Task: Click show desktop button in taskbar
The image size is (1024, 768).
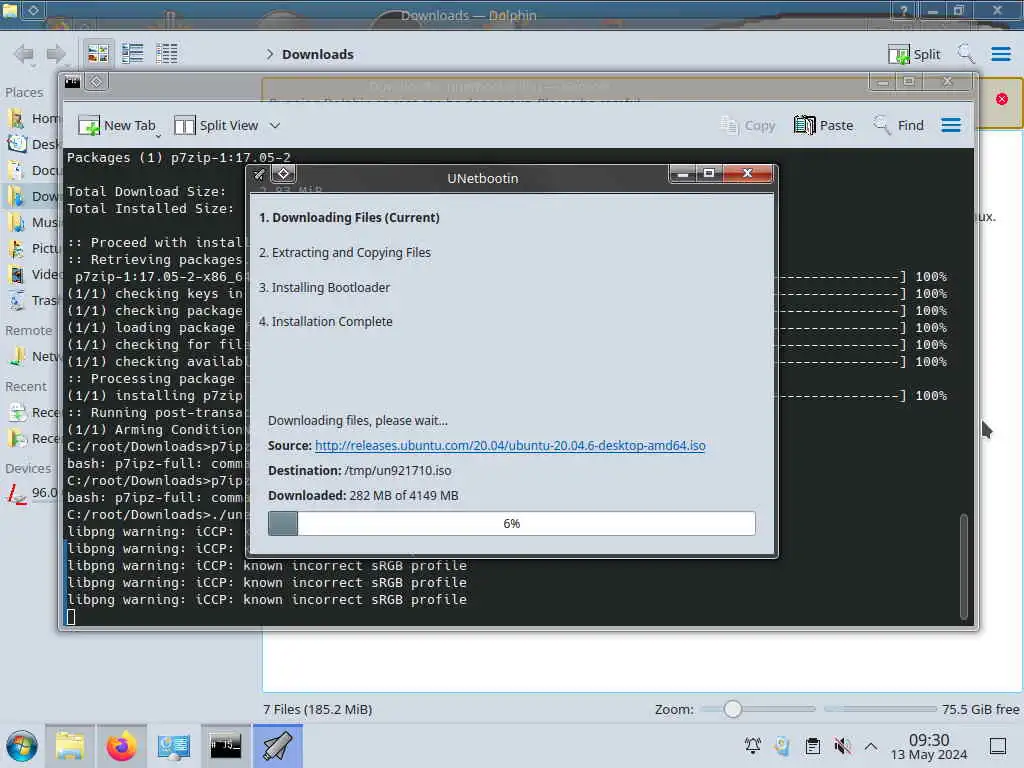Action: point(998,746)
